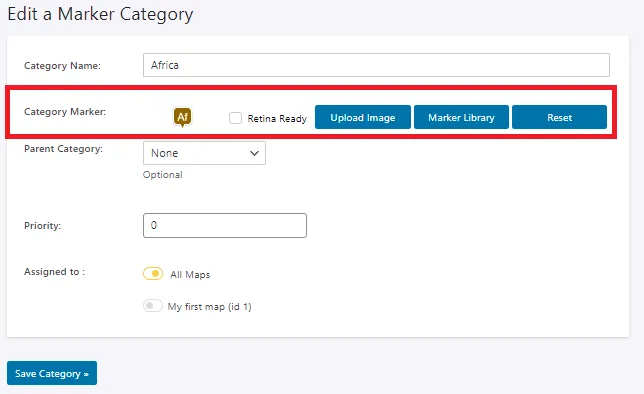Reset the category marker

(x=559, y=117)
